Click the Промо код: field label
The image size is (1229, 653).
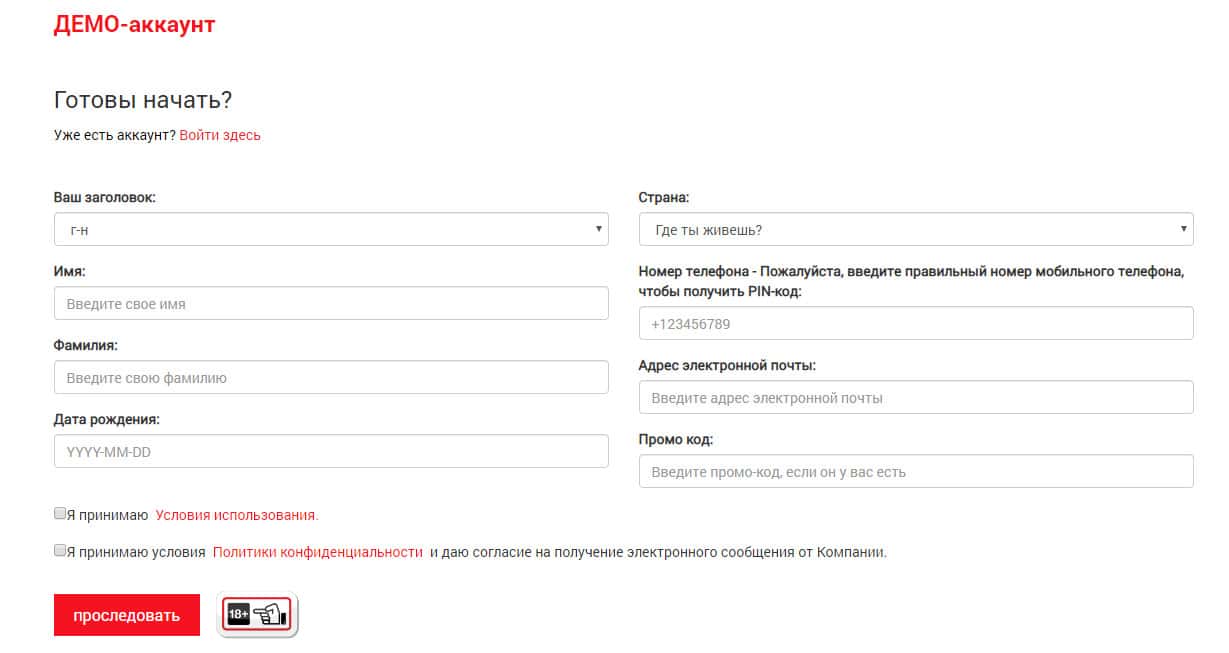pos(676,439)
